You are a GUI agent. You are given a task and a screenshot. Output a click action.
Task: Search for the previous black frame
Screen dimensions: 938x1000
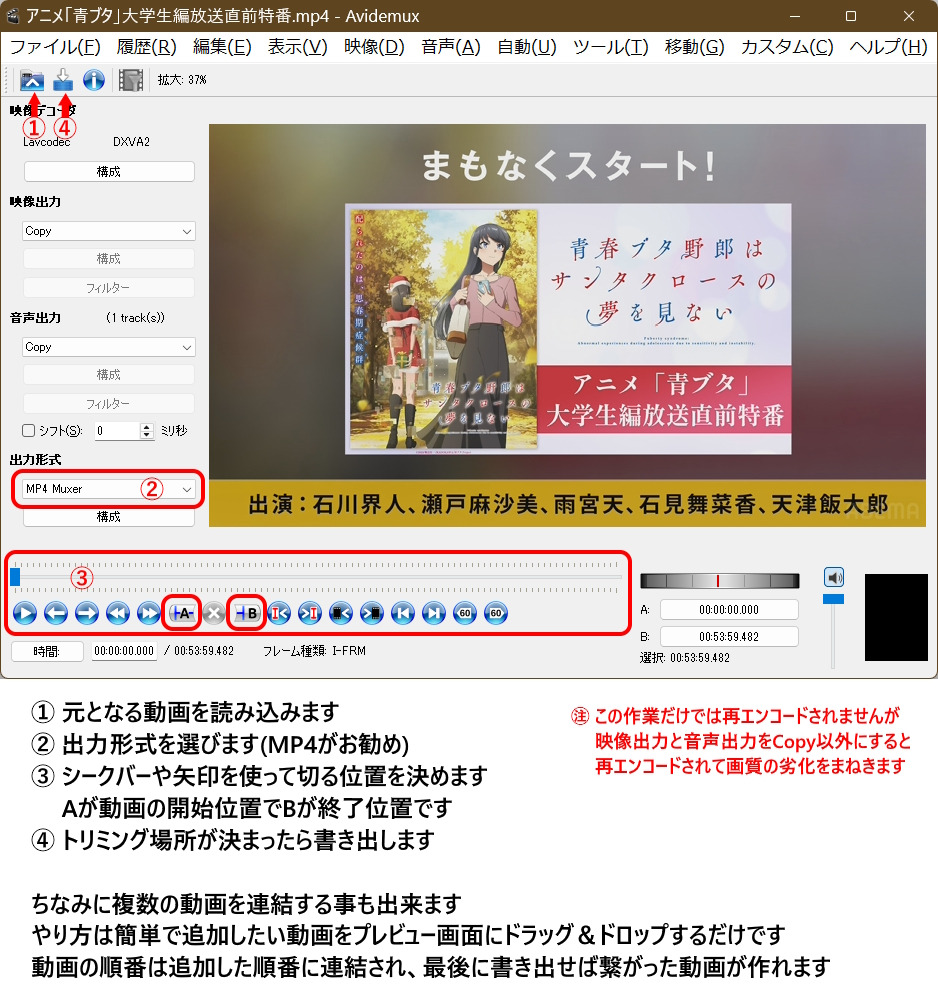point(341,614)
